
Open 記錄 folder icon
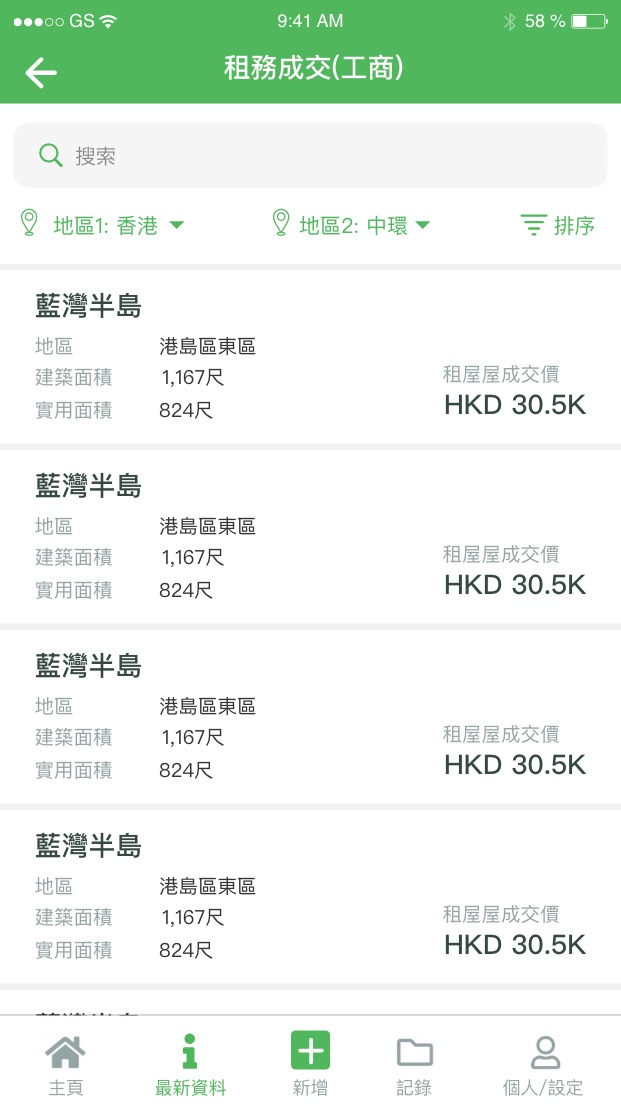[x=414, y=1052]
